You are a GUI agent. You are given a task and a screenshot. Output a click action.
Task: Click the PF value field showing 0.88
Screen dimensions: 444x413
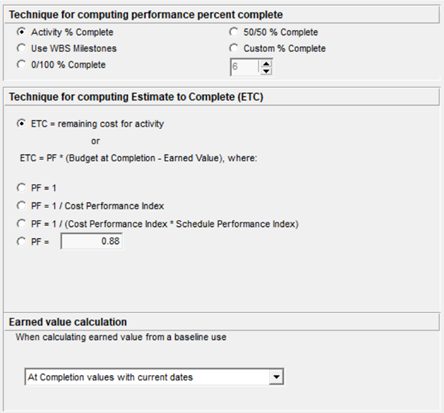click(92, 241)
